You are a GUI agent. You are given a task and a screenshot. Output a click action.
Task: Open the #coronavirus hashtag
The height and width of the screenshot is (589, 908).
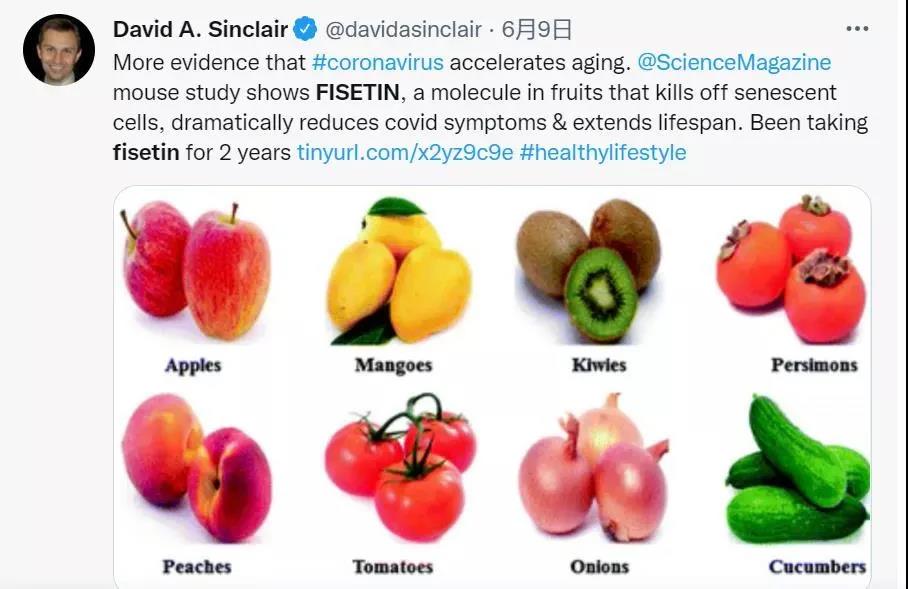(x=378, y=62)
